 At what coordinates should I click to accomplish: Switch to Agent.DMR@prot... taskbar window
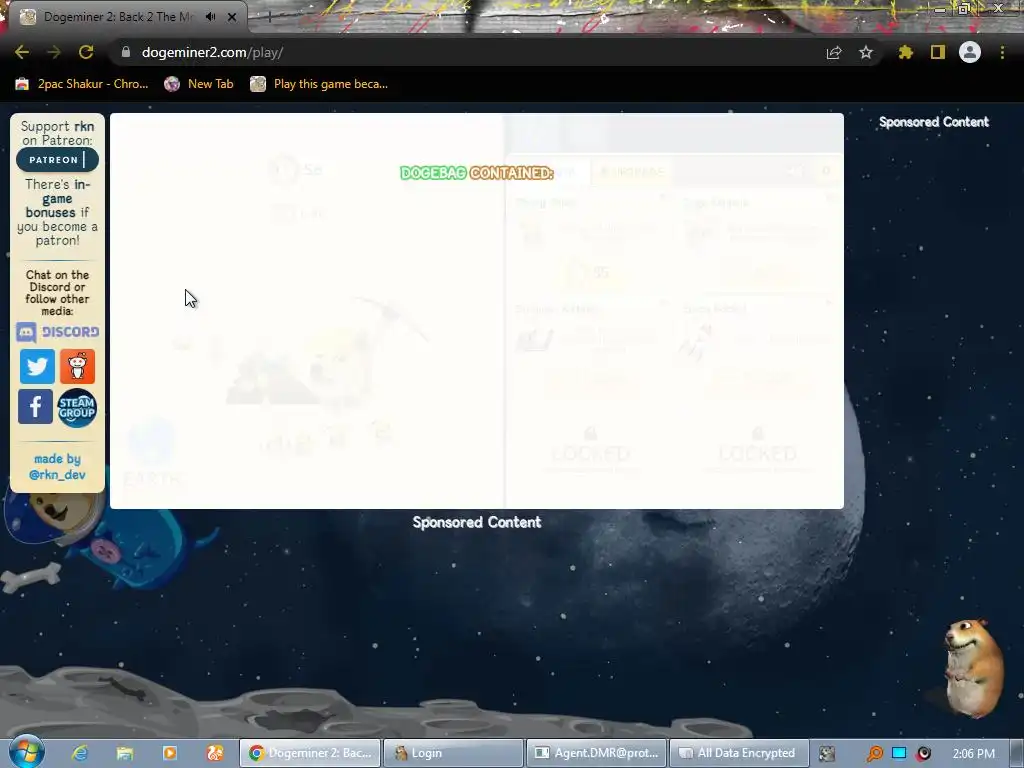[596, 753]
